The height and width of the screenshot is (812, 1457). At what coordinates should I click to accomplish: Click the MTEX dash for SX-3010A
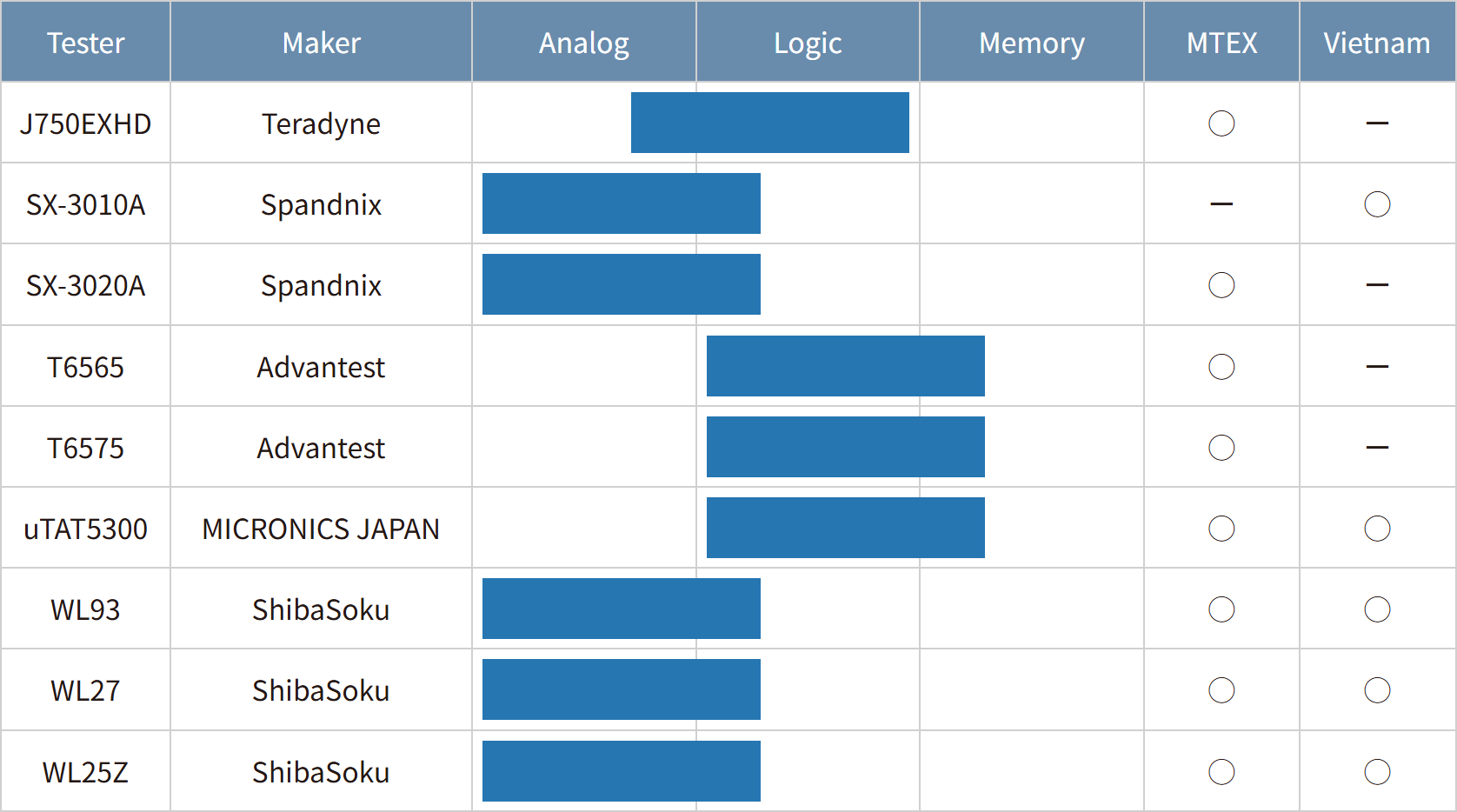click(x=1221, y=204)
